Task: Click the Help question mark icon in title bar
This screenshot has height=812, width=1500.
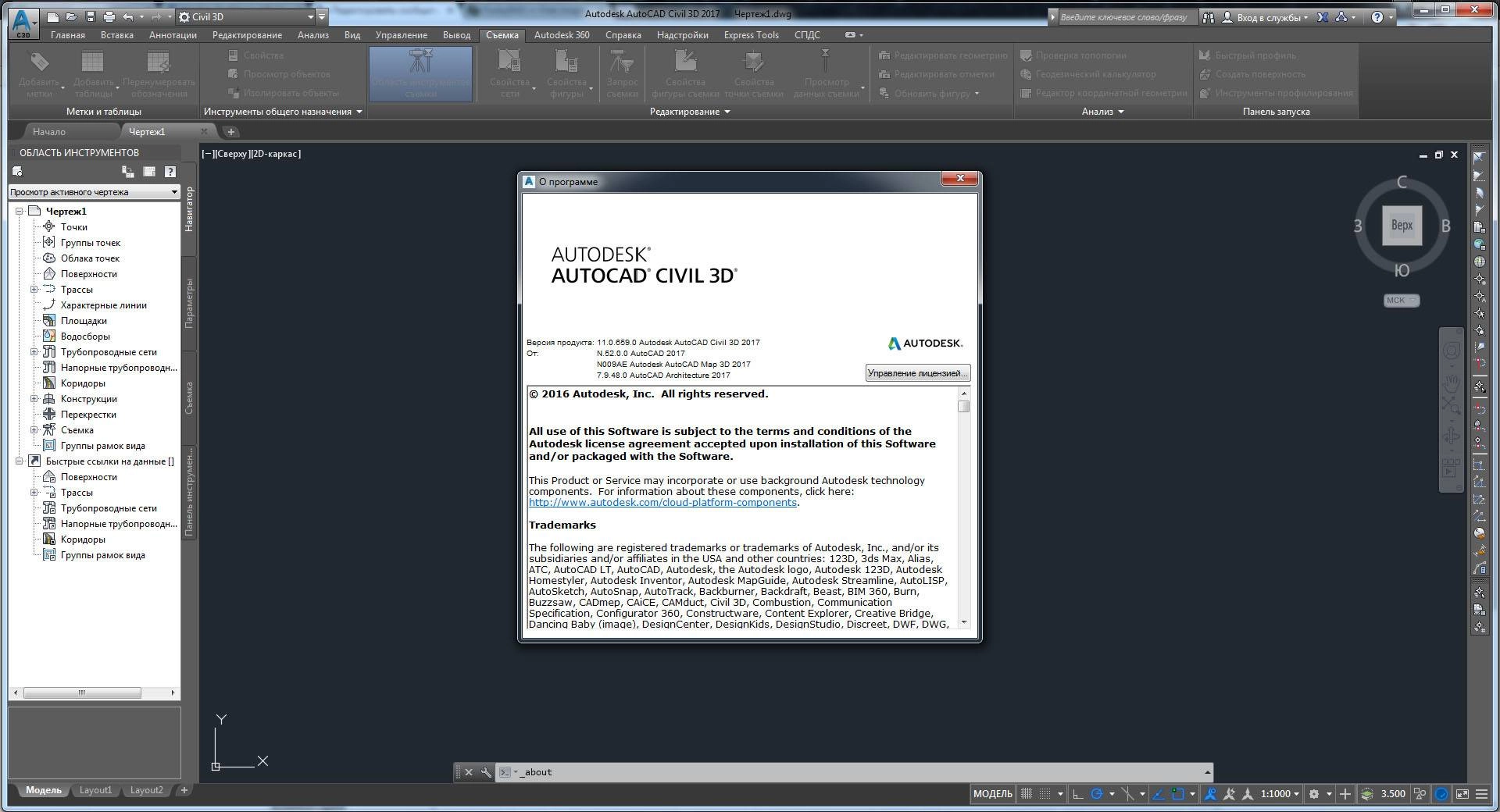Action: click(x=1377, y=17)
